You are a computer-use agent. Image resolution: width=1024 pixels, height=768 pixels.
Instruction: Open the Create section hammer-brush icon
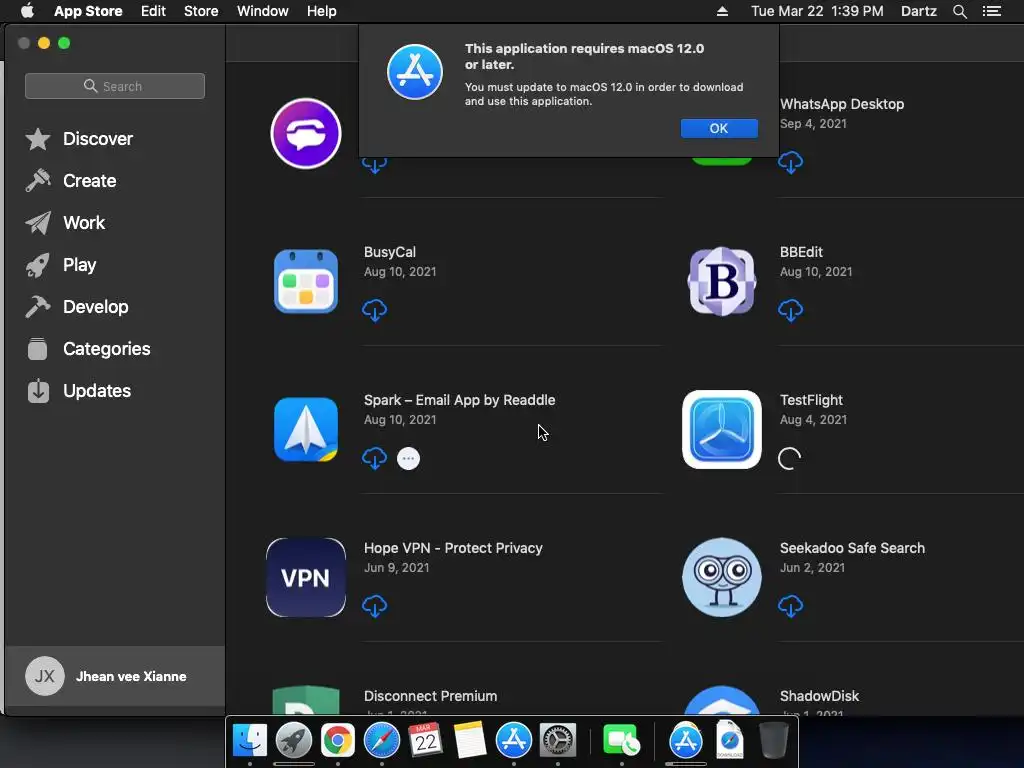click(38, 181)
